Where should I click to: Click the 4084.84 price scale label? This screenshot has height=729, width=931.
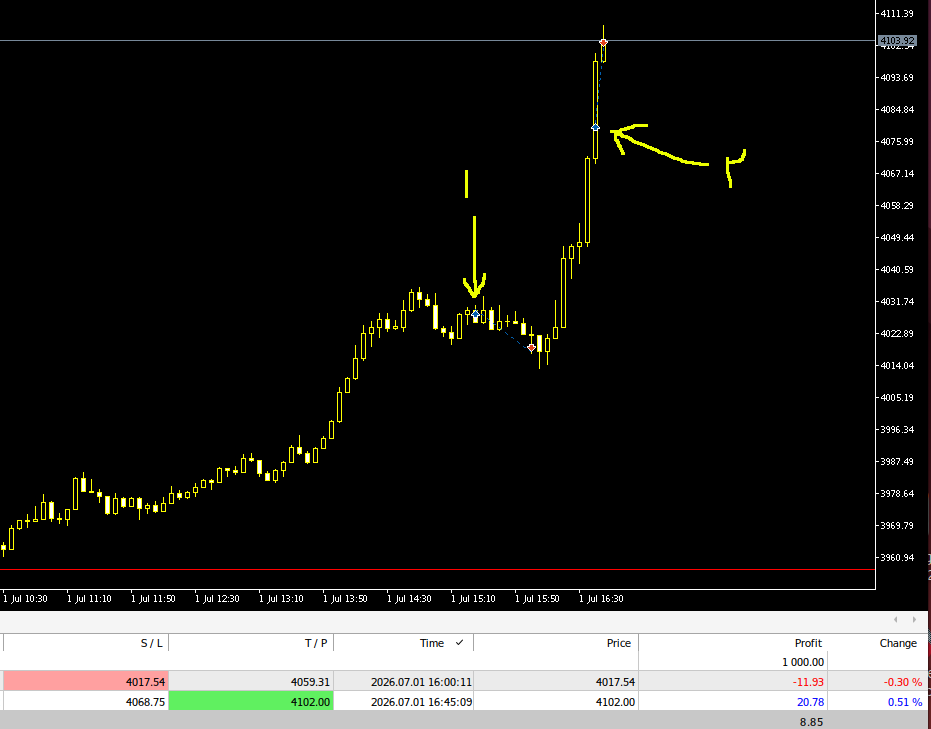[x=897, y=109]
